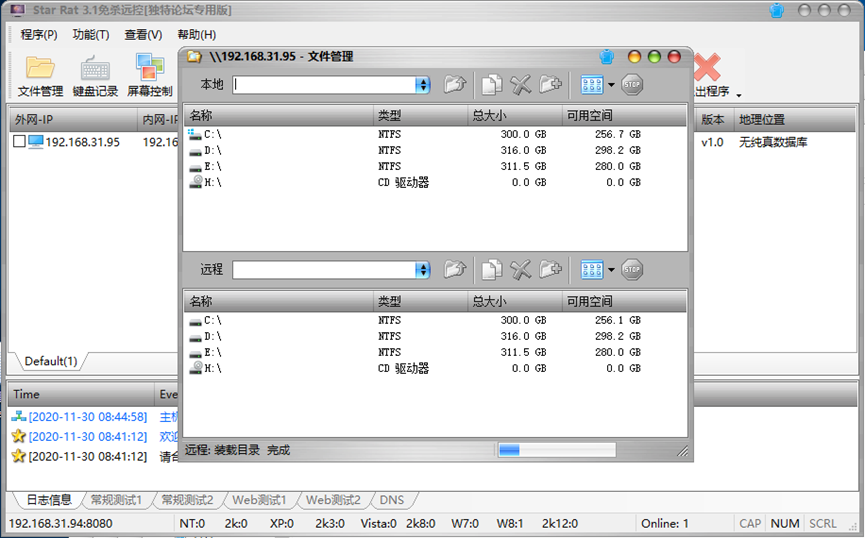Click remote pane up-folder icon

pyautogui.click(x=455, y=269)
